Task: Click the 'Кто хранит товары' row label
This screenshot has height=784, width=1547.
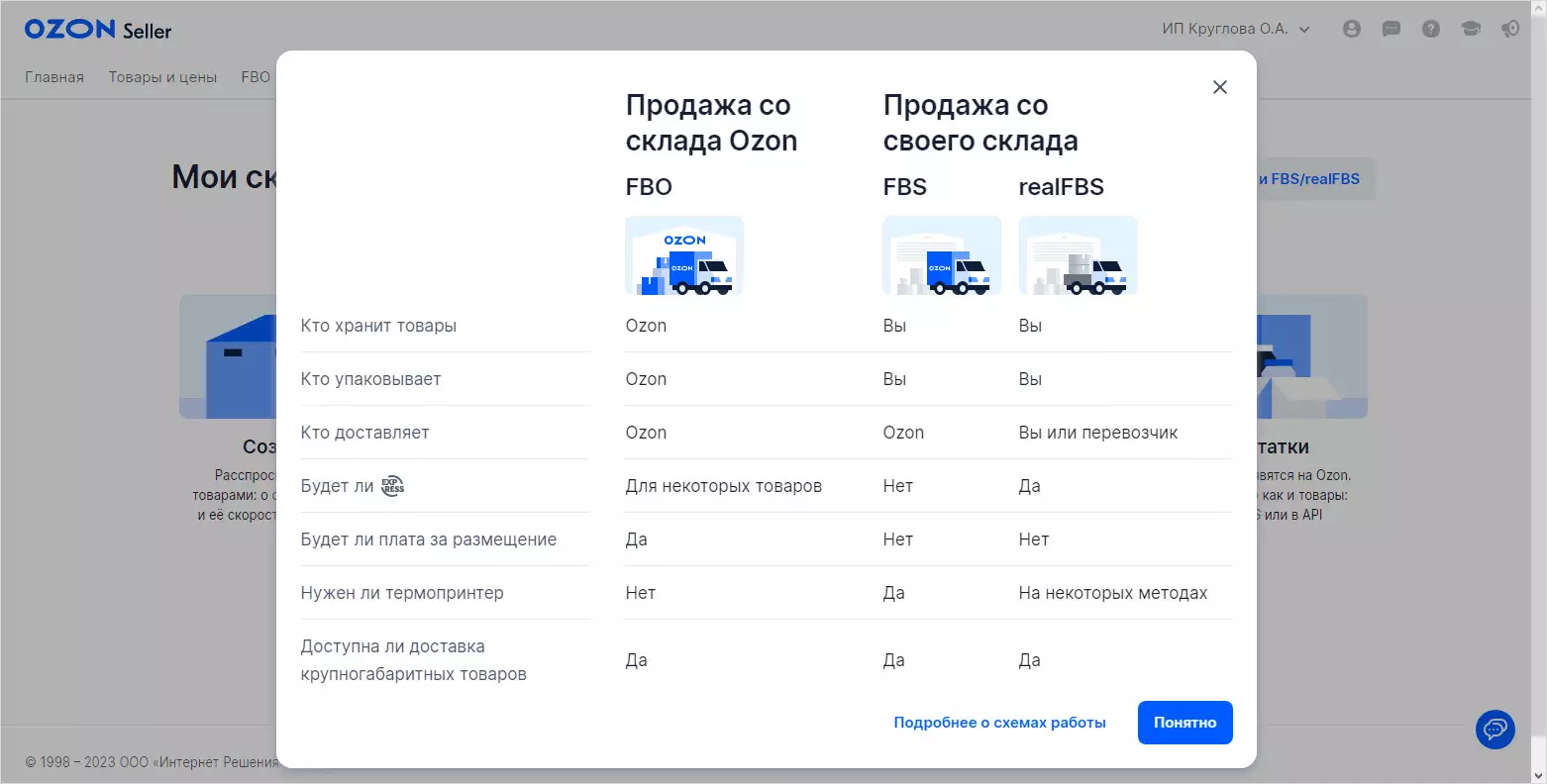Action: [378, 326]
